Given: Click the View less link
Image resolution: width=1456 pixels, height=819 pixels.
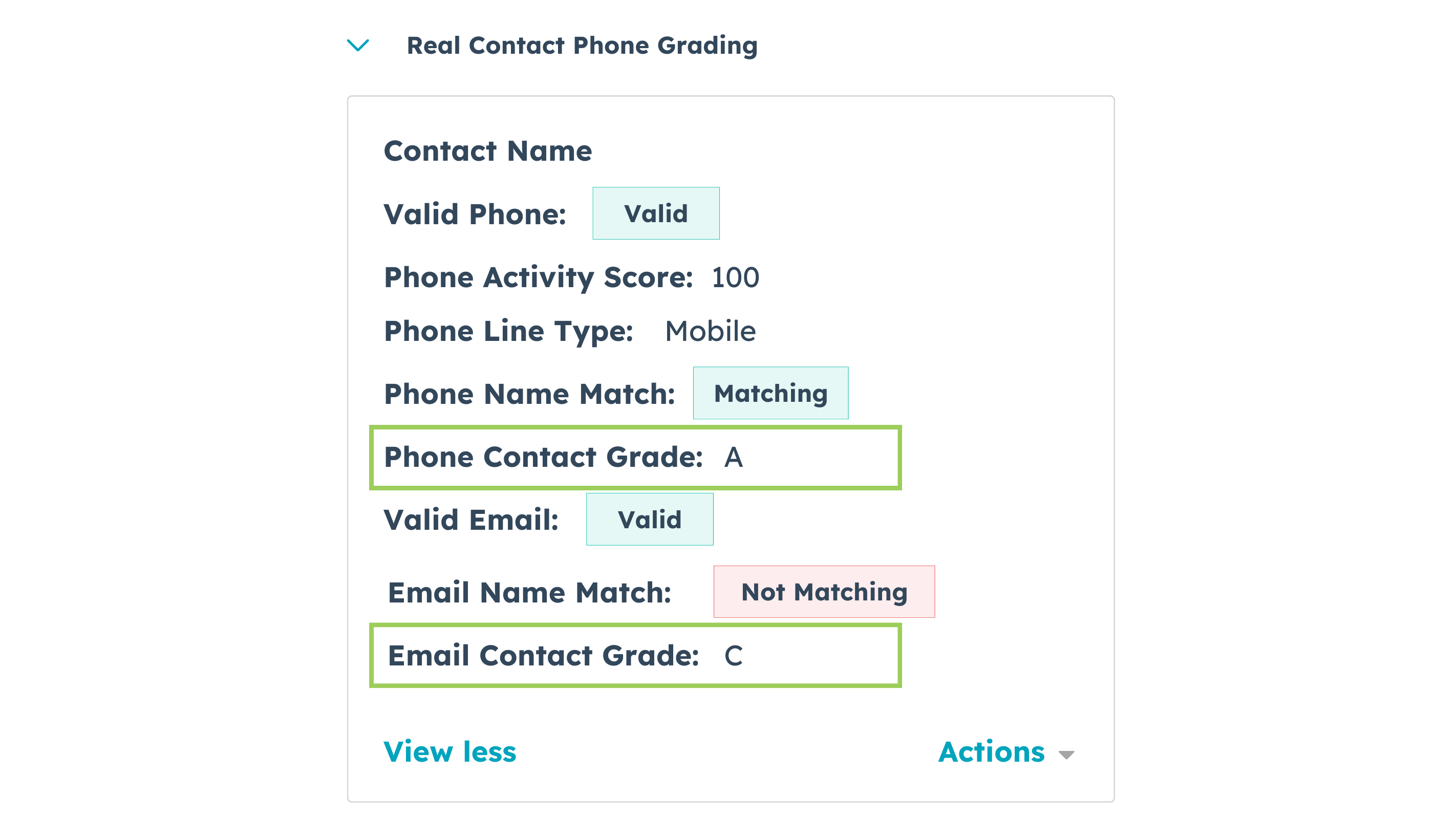Looking at the screenshot, I should (449, 752).
